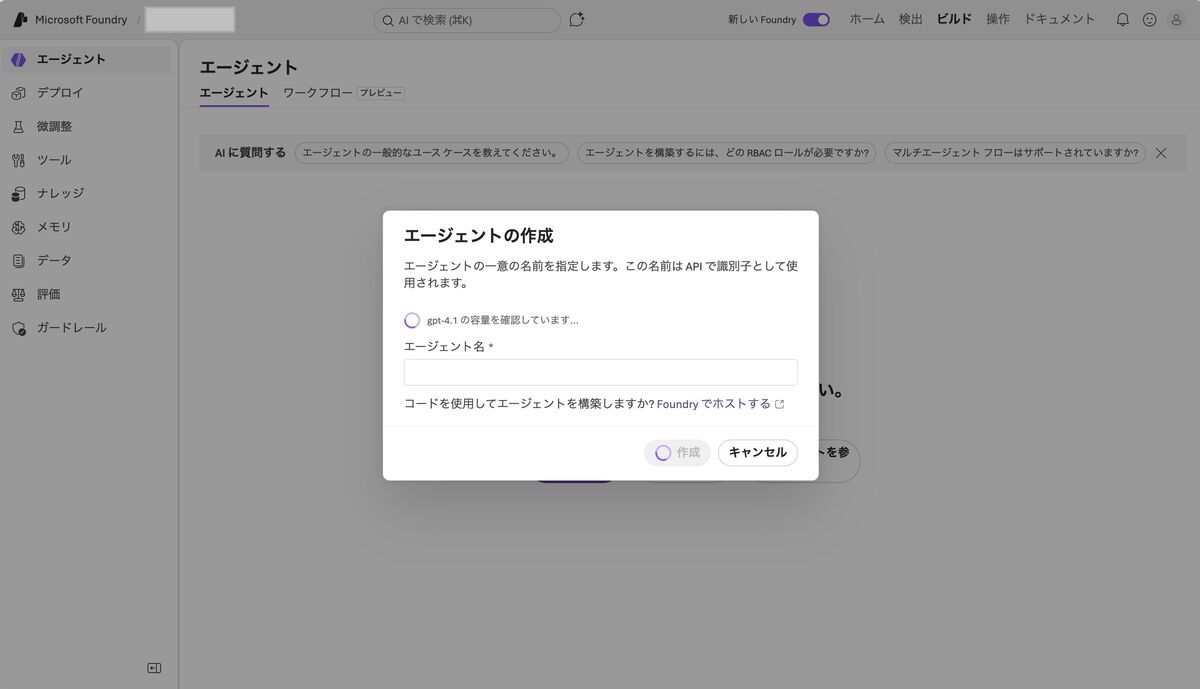Image resolution: width=1200 pixels, height=689 pixels.
Task: Click the データ sidebar icon
Action: (x=18, y=261)
